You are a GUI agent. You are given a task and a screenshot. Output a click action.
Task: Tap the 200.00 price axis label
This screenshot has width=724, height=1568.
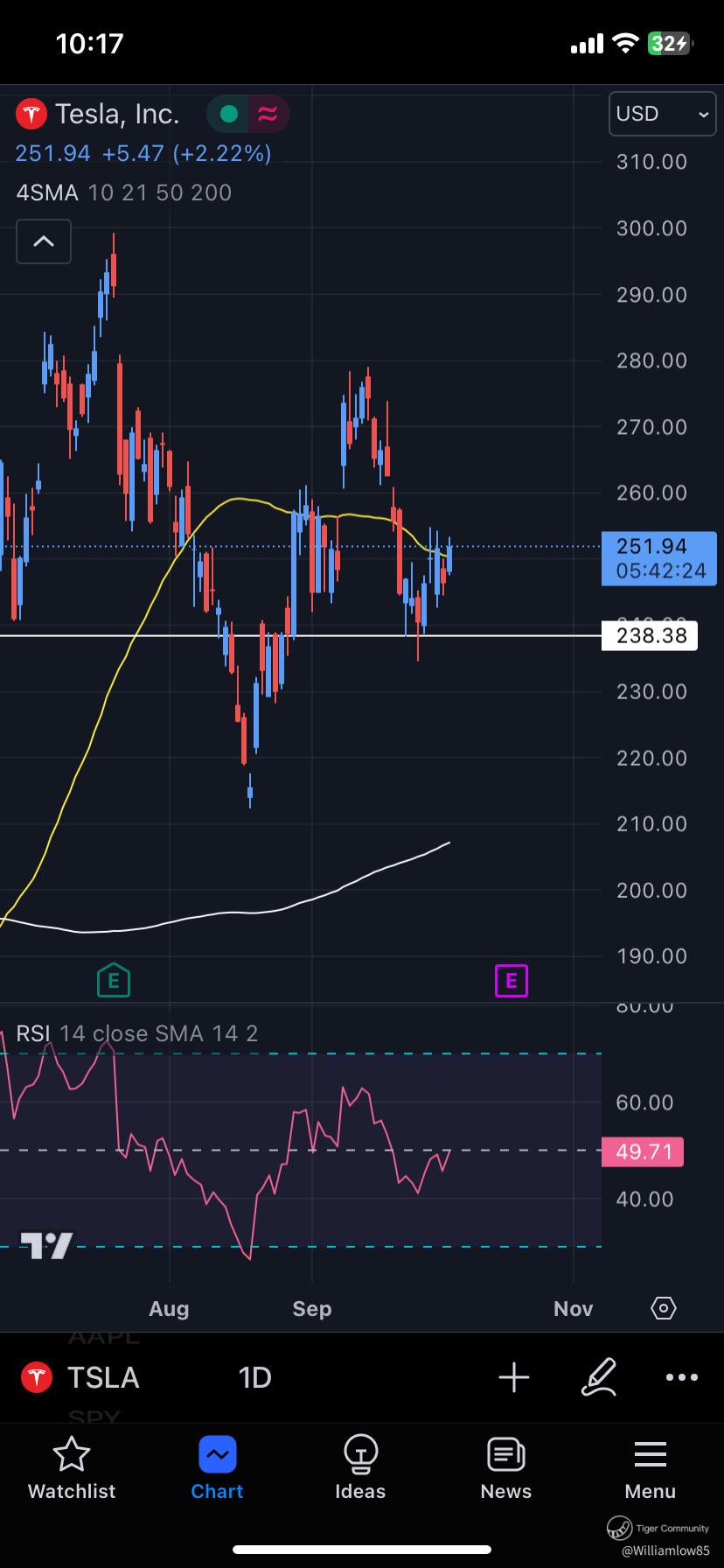tap(651, 890)
